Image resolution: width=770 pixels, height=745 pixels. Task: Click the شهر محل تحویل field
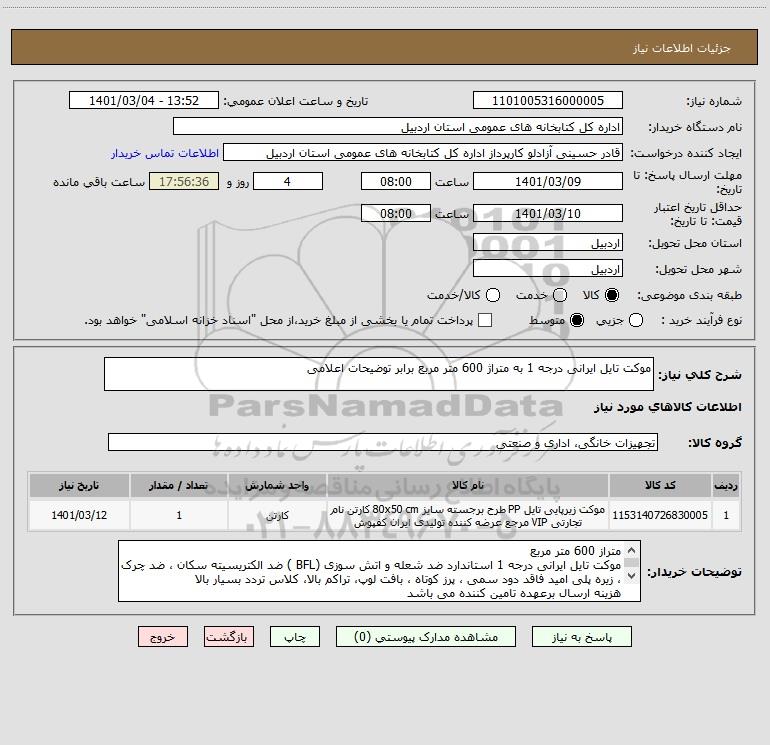548,268
